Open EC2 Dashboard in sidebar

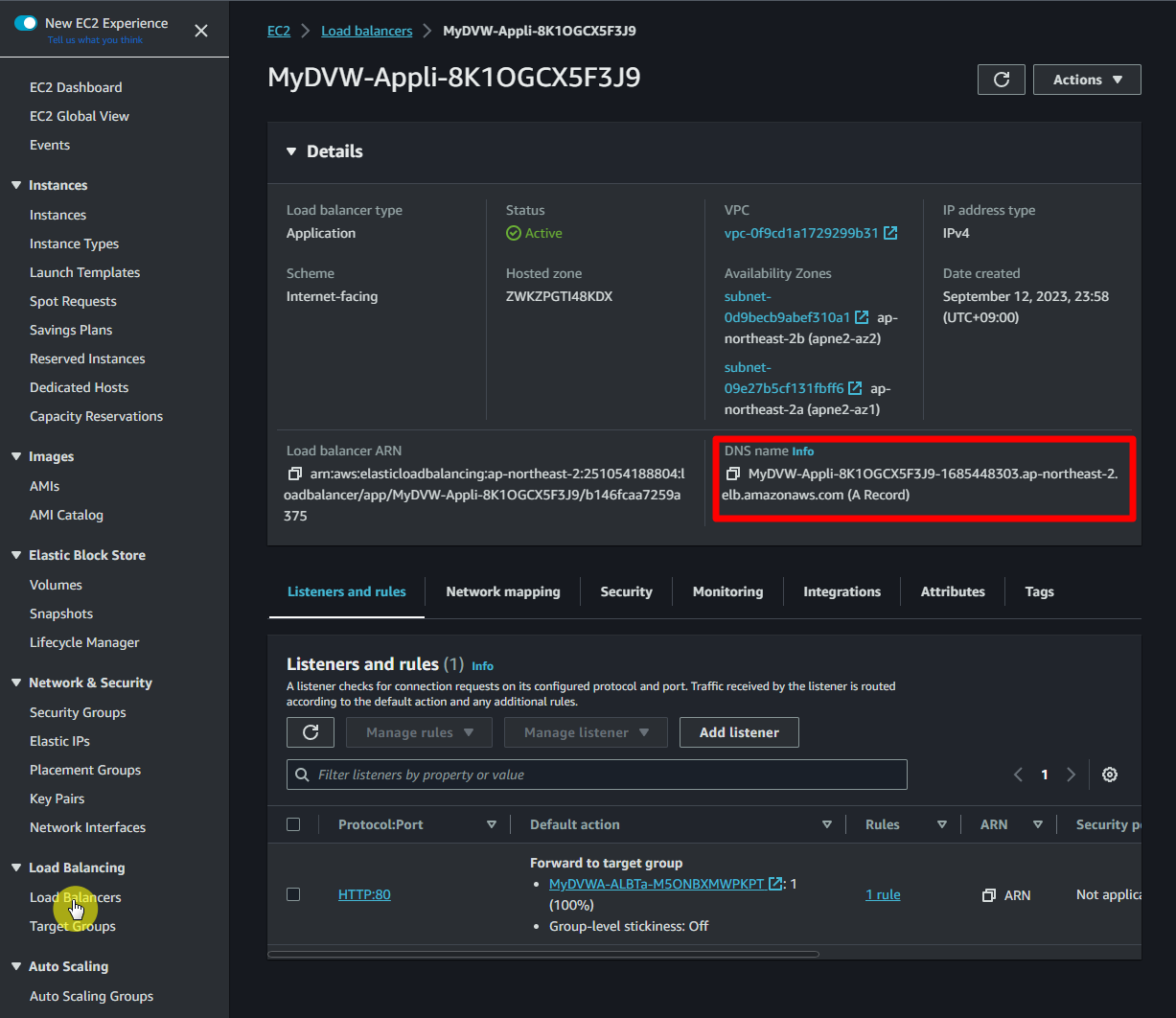pyautogui.click(x=76, y=87)
